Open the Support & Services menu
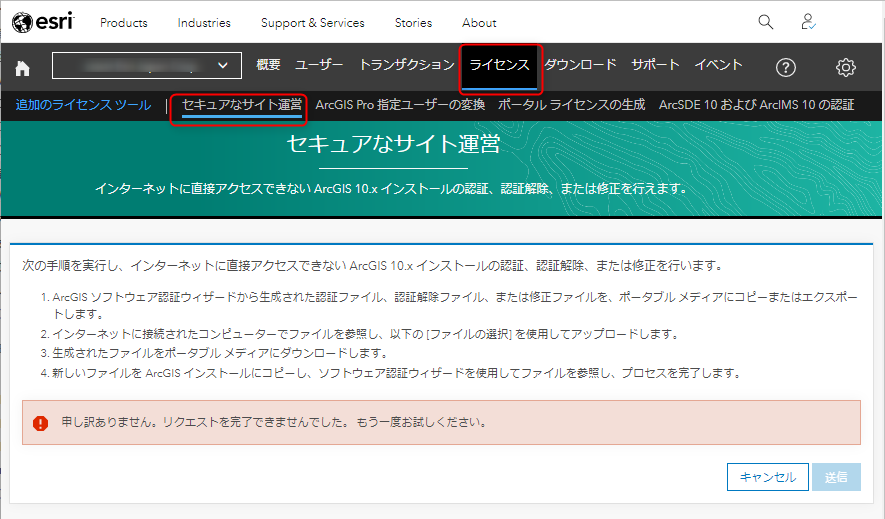Image resolution: width=885 pixels, height=519 pixels. (313, 23)
